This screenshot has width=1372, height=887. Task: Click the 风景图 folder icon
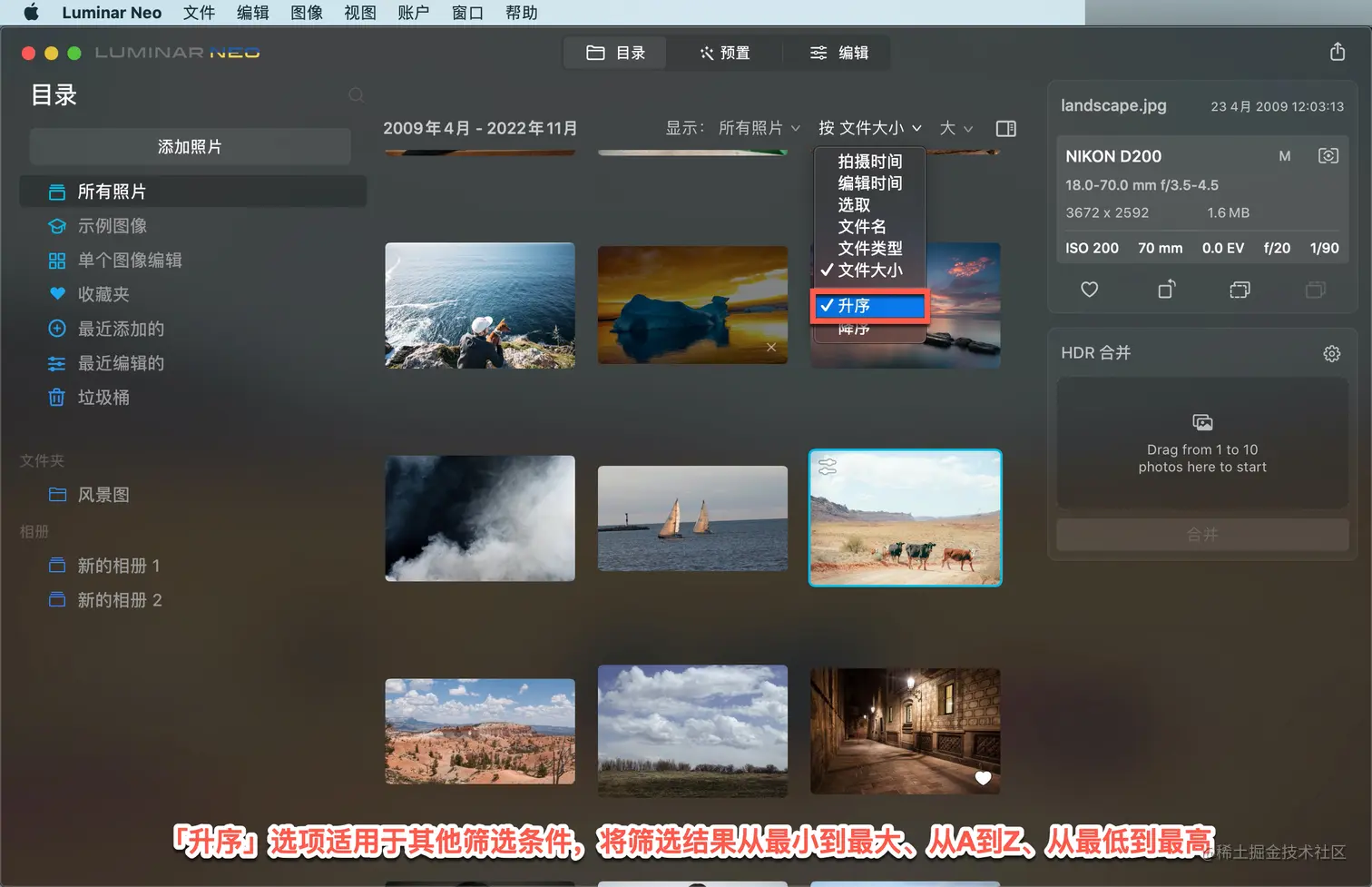(57, 495)
